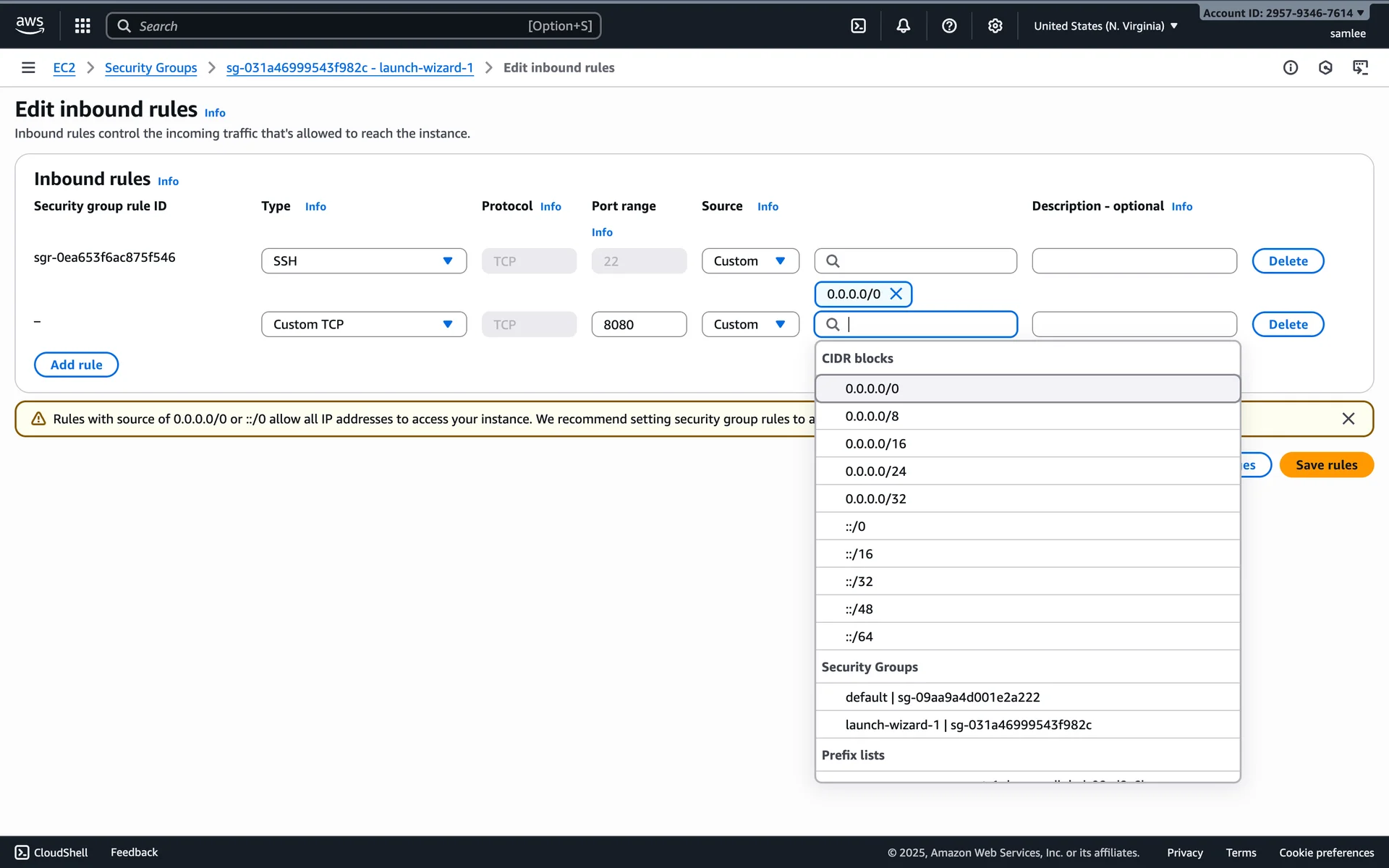1389x868 pixels.
Task: Select the default security group sg-09aa9a4d001e2a222
Action: point(942,697)
